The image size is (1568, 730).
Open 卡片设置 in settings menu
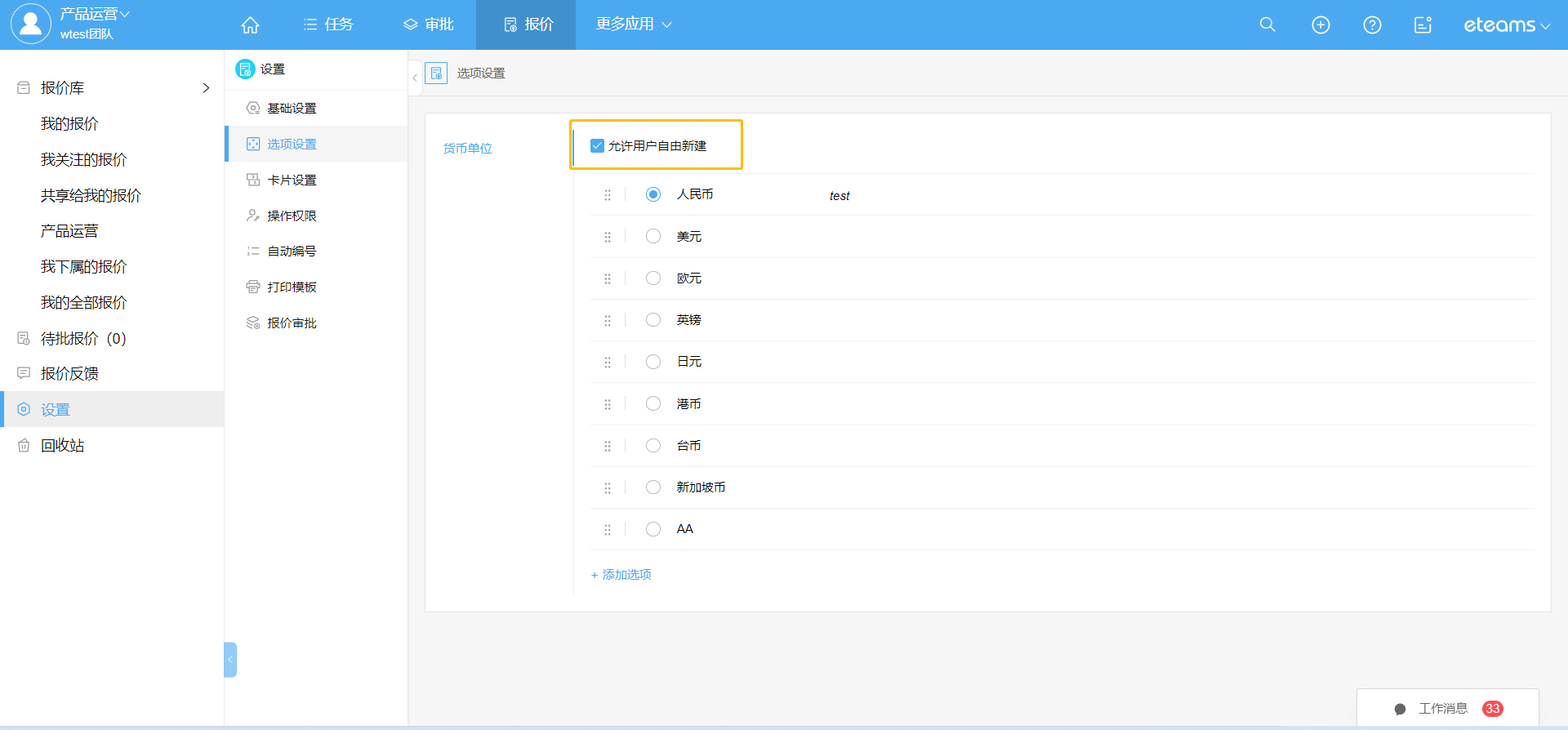(292, 180)
